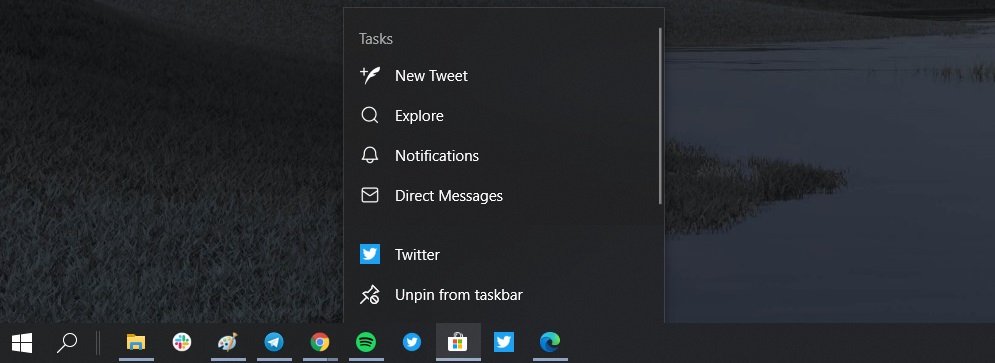Launch Slack from the taskbar
Viewport: 995px width, 363px height.
[x=182, y=343]
